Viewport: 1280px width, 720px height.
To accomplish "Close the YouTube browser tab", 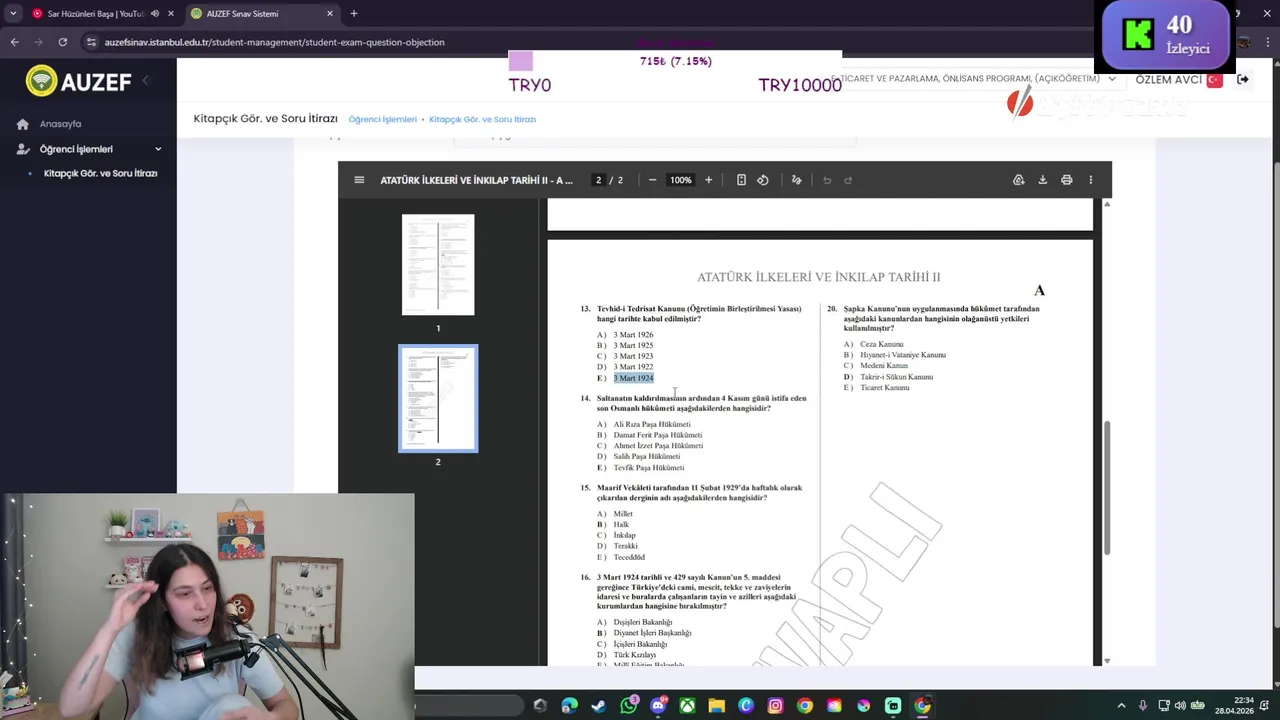I will click(x=171, y=14).
